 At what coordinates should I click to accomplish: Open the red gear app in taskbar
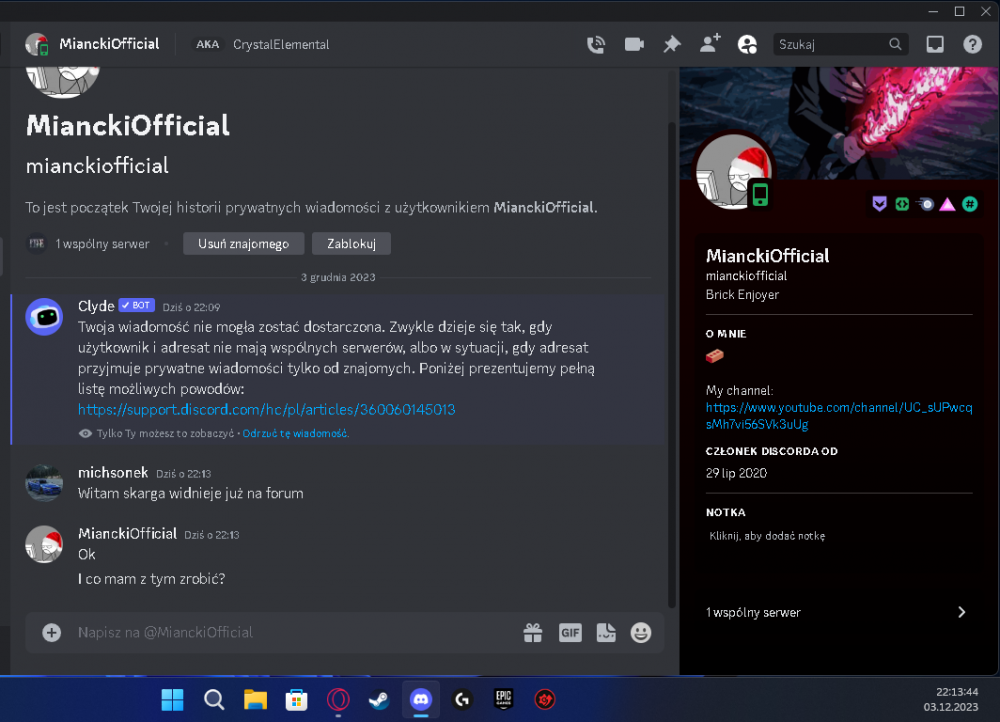pos(545,700)
